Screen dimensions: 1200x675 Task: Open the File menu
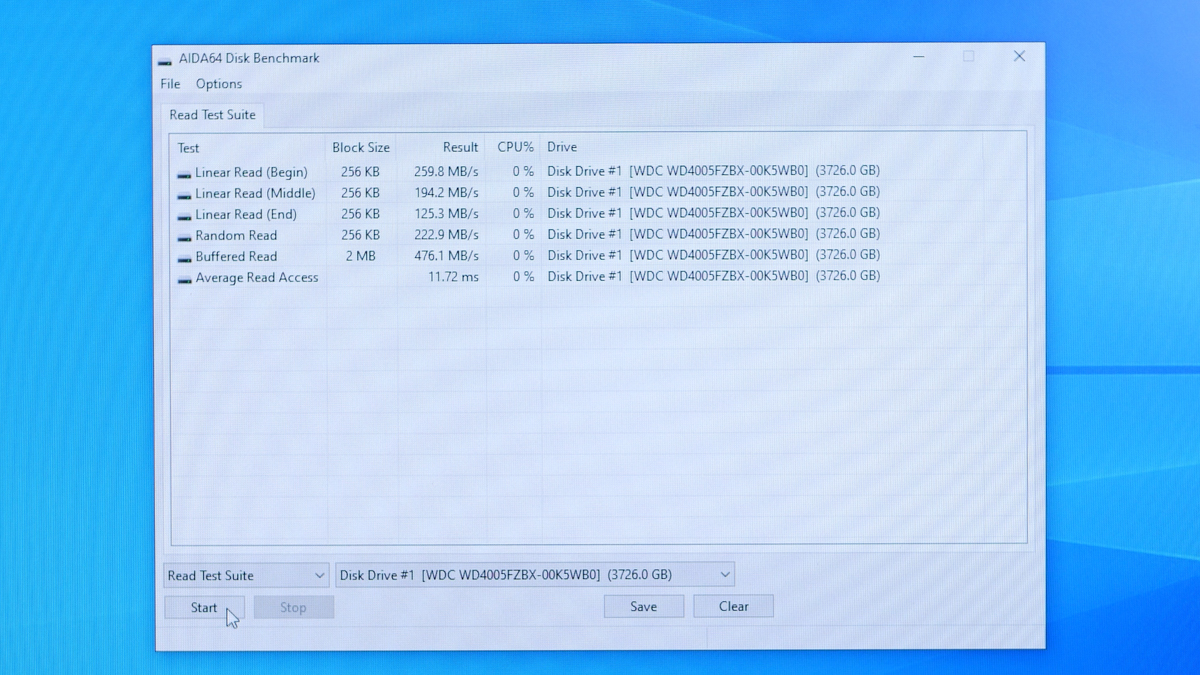point(170,84)
